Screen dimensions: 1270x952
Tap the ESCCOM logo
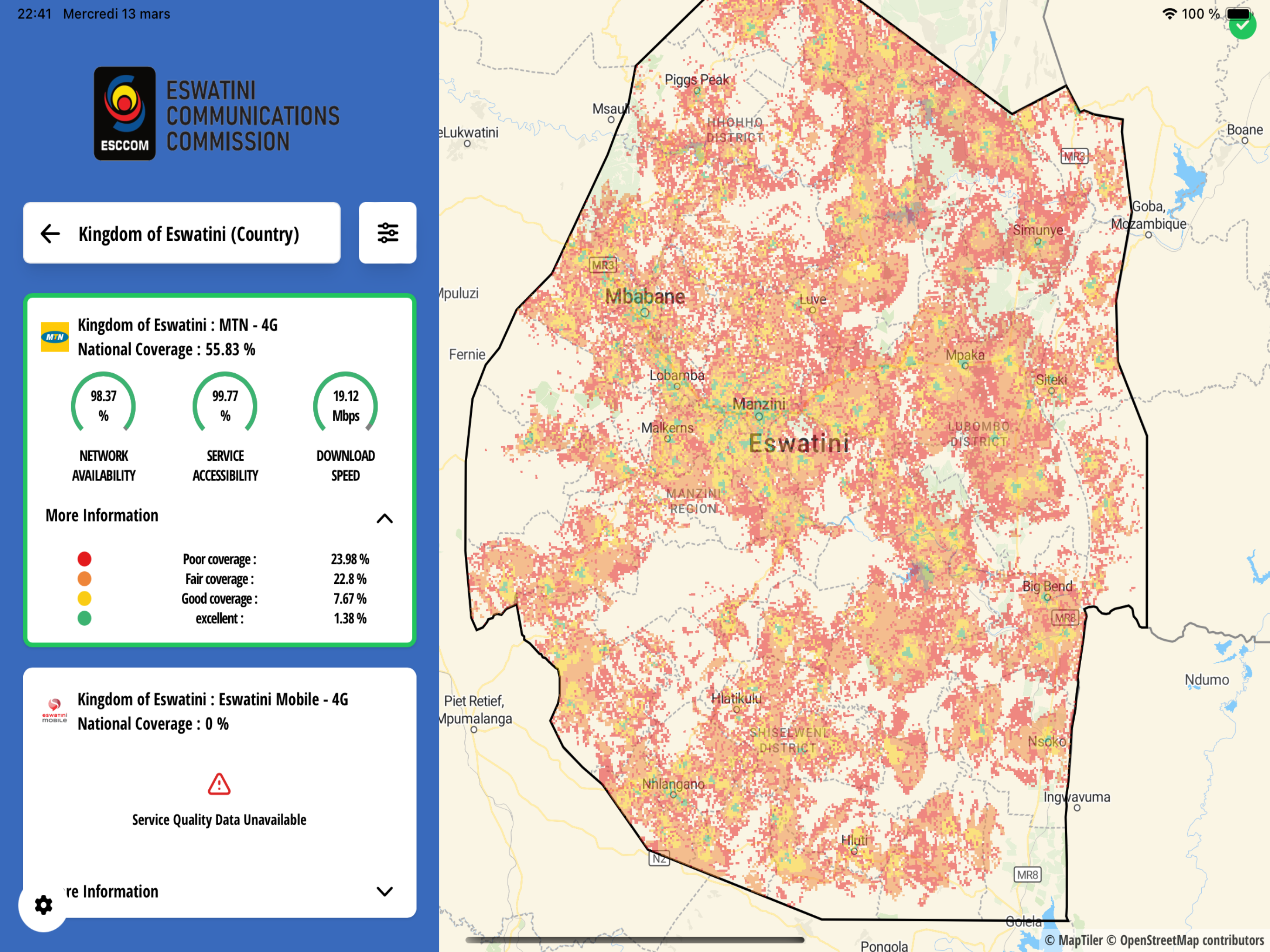[125, 113]
